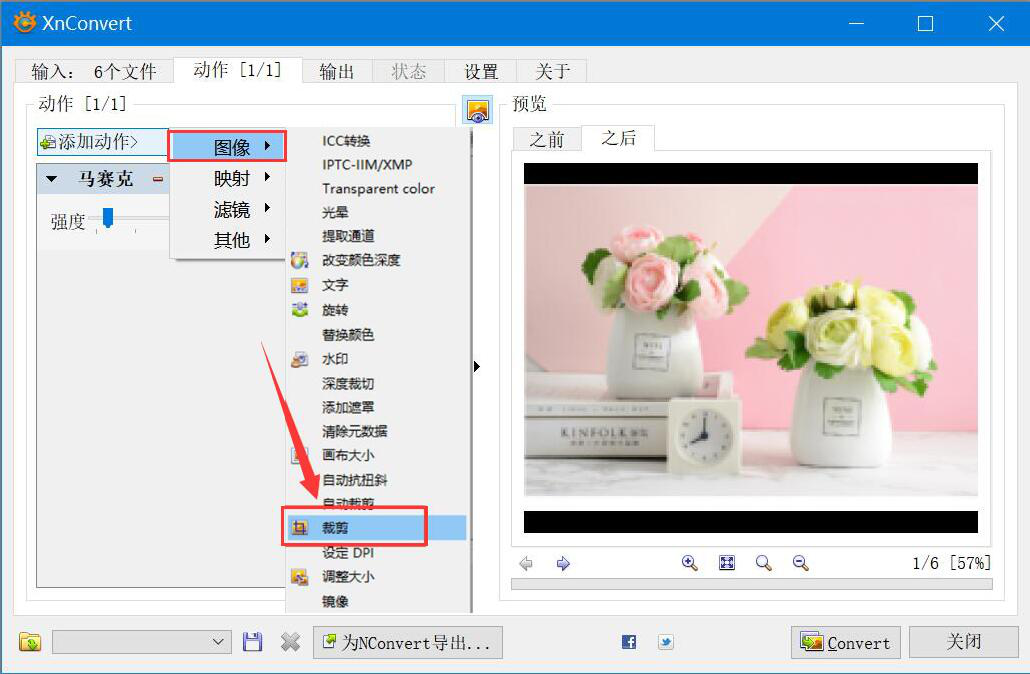Expand the 图像 submenu

[227, 146]
